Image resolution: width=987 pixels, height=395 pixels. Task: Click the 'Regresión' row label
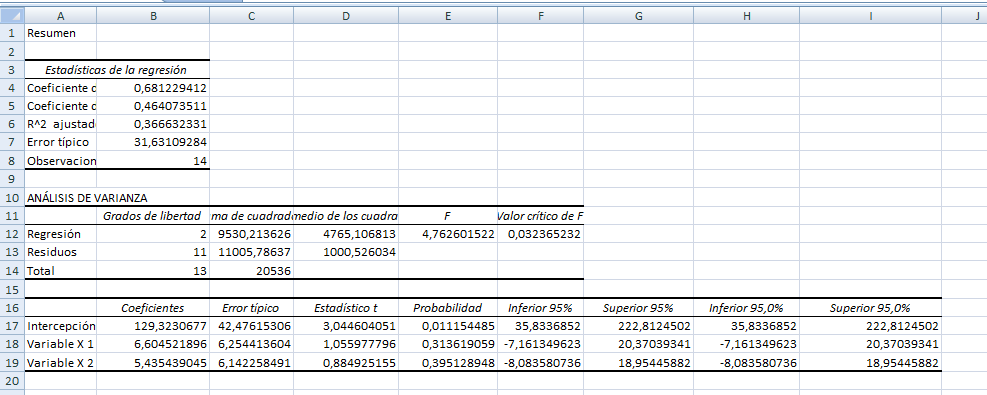coord(60,234)
